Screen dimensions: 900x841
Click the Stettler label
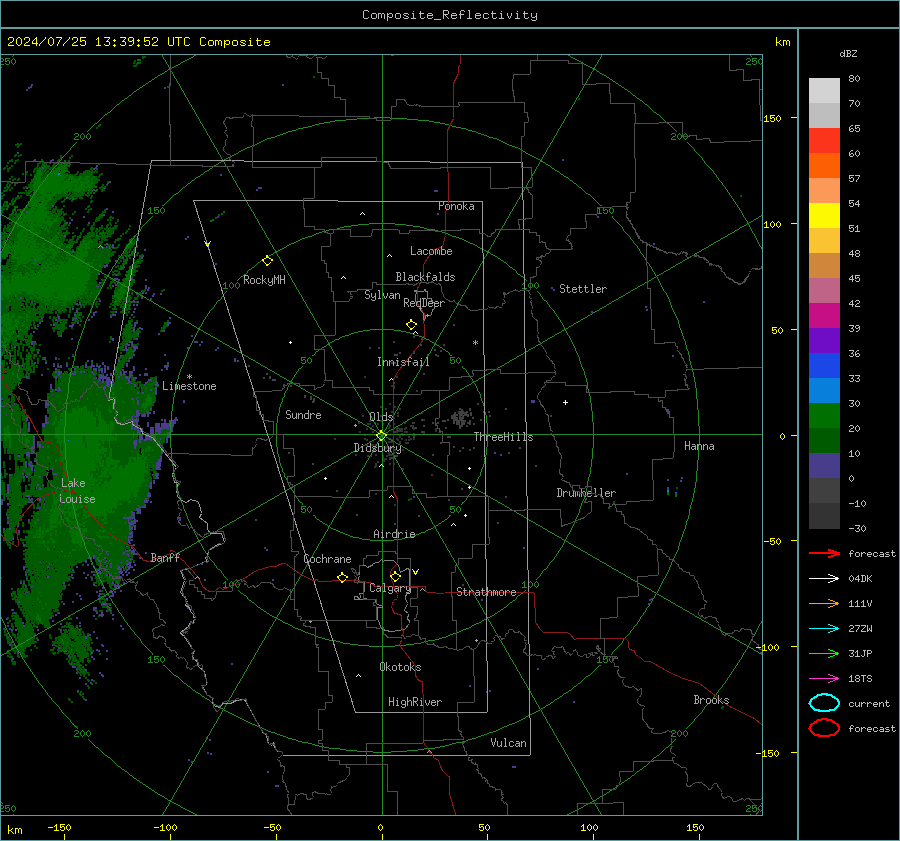[x=583, y=289]
